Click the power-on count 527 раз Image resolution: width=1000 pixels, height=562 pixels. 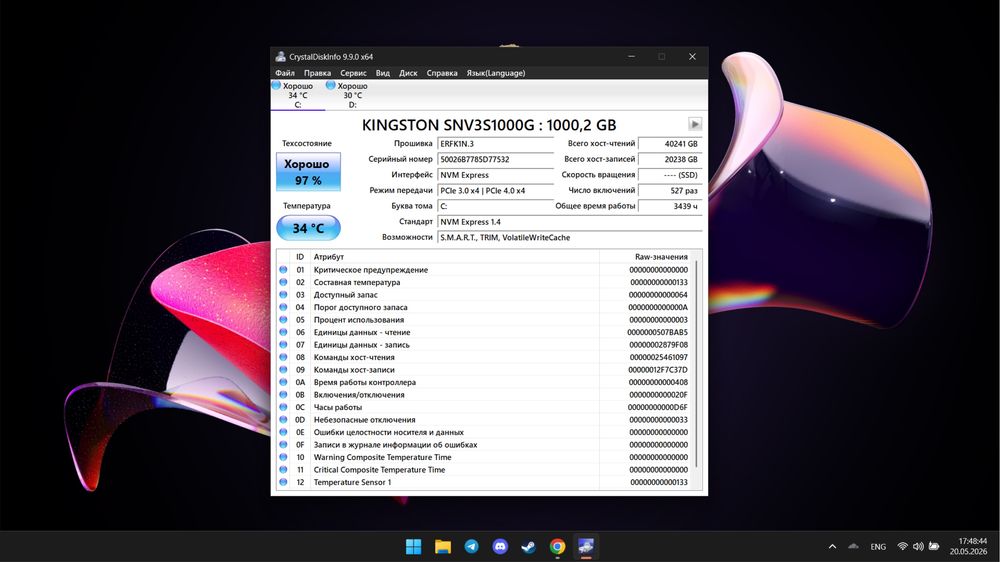pos(670,191)
